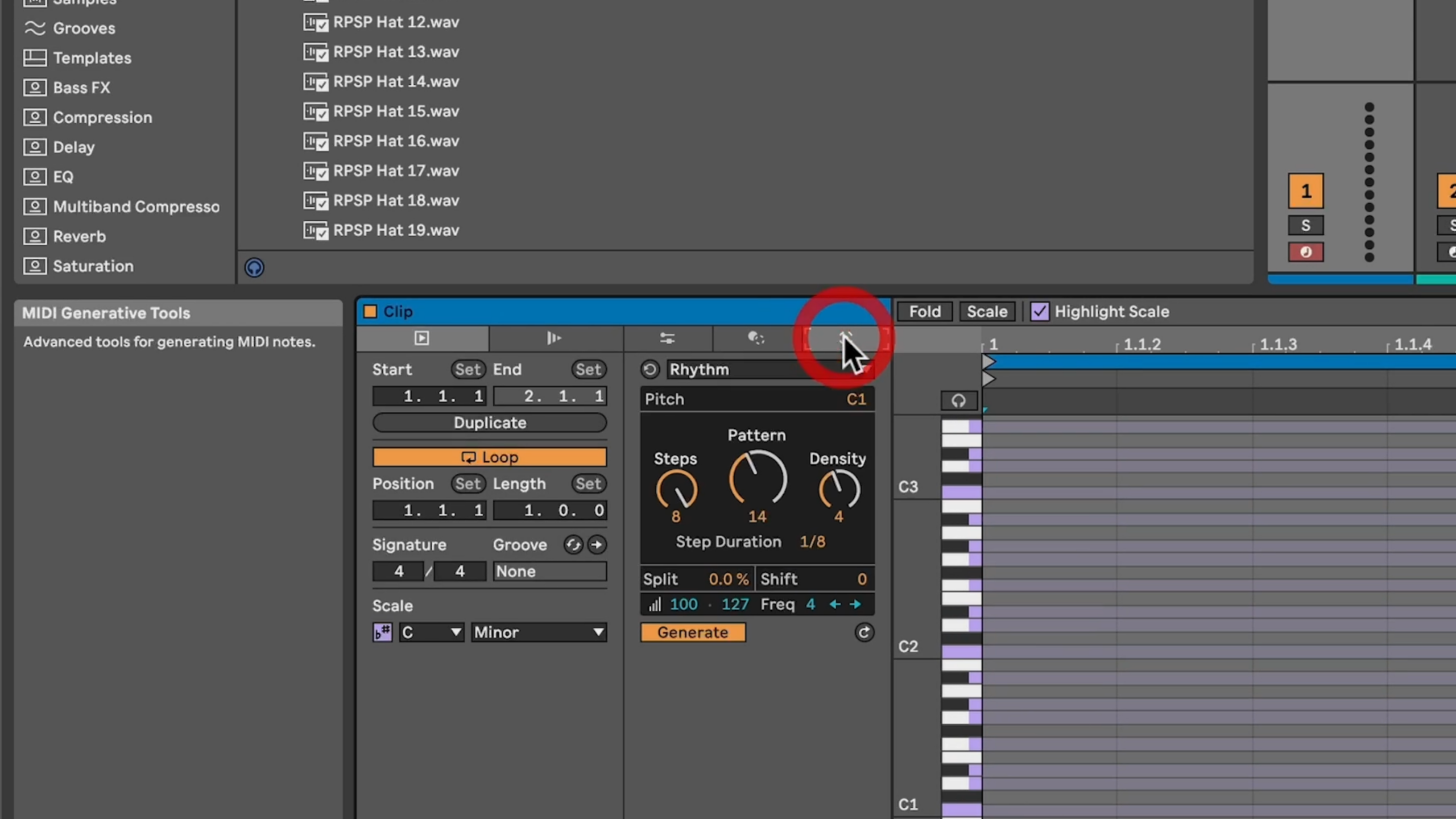
Task: Toggle the sharps/flats scale mode icon
Action: [382, 632]
